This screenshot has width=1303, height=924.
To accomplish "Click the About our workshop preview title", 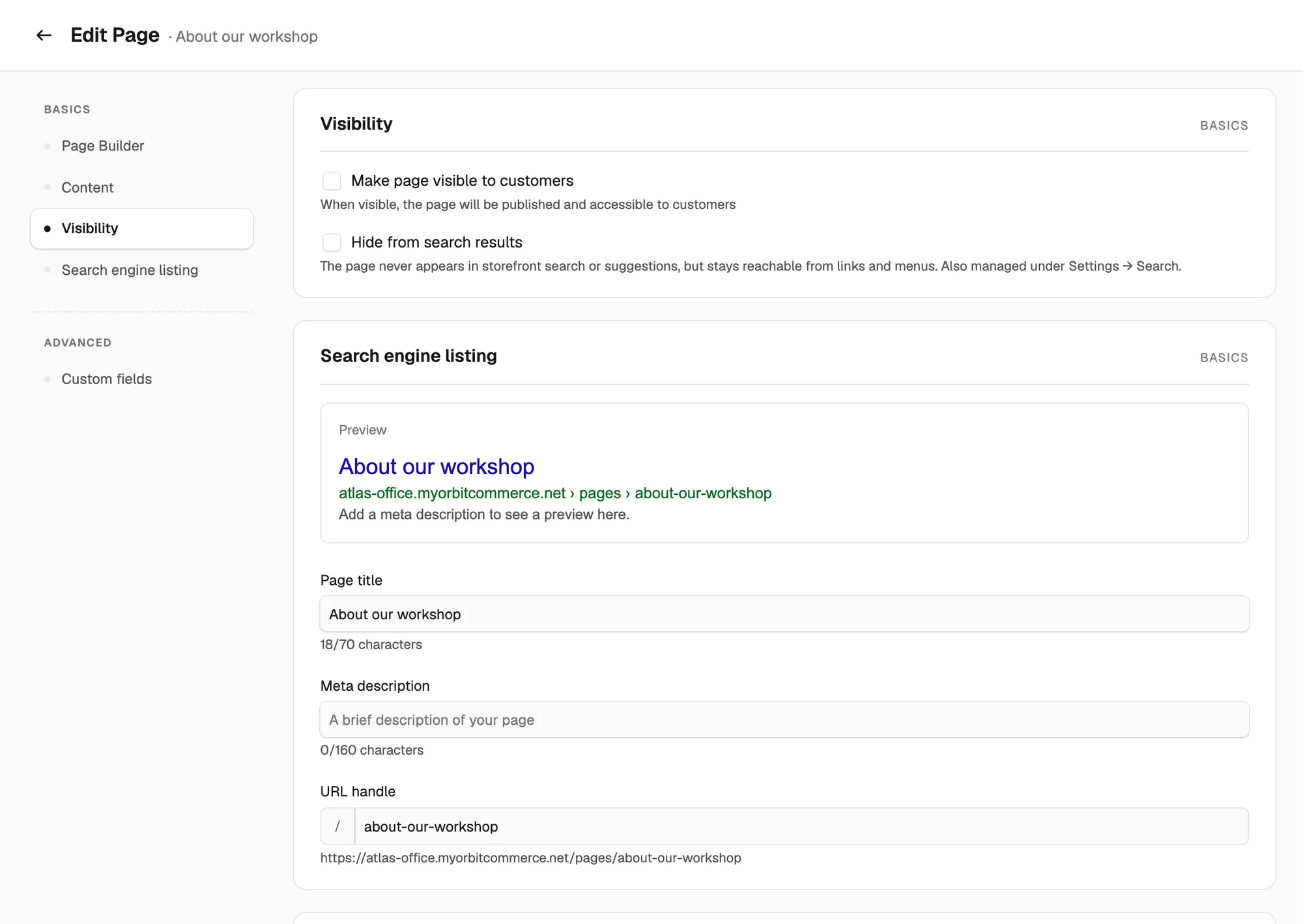I will pyautogui.click(x=437, y=466).
